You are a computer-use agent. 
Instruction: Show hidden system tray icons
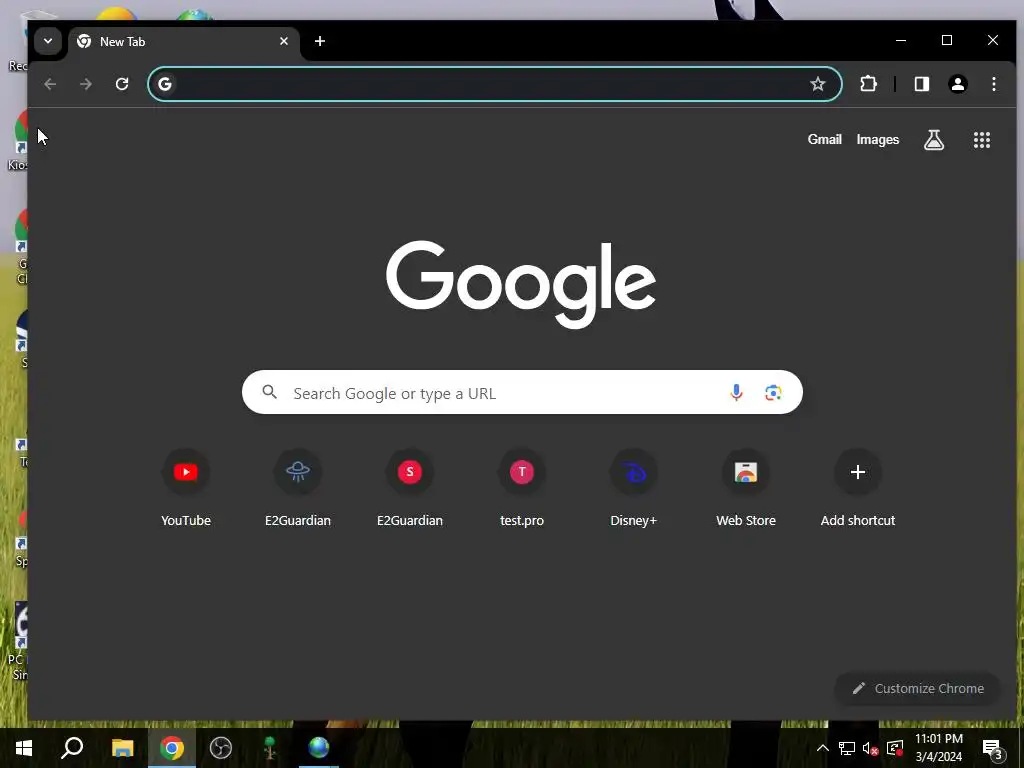[823, 748]
